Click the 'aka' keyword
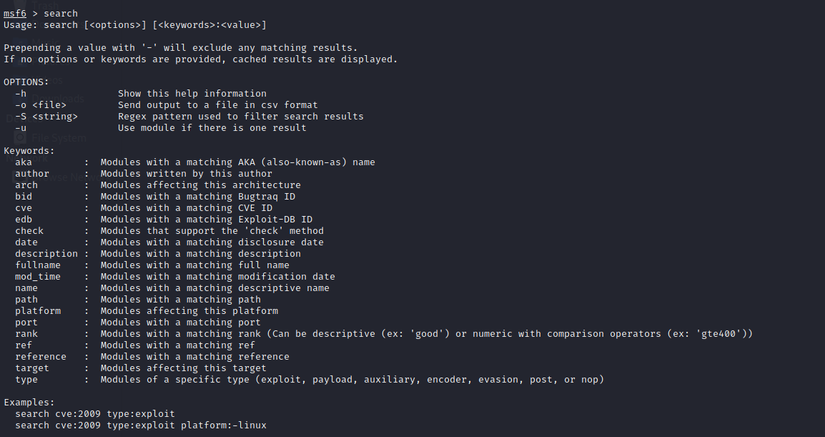Screen dimensions: 825x437 tap(24, 162)
